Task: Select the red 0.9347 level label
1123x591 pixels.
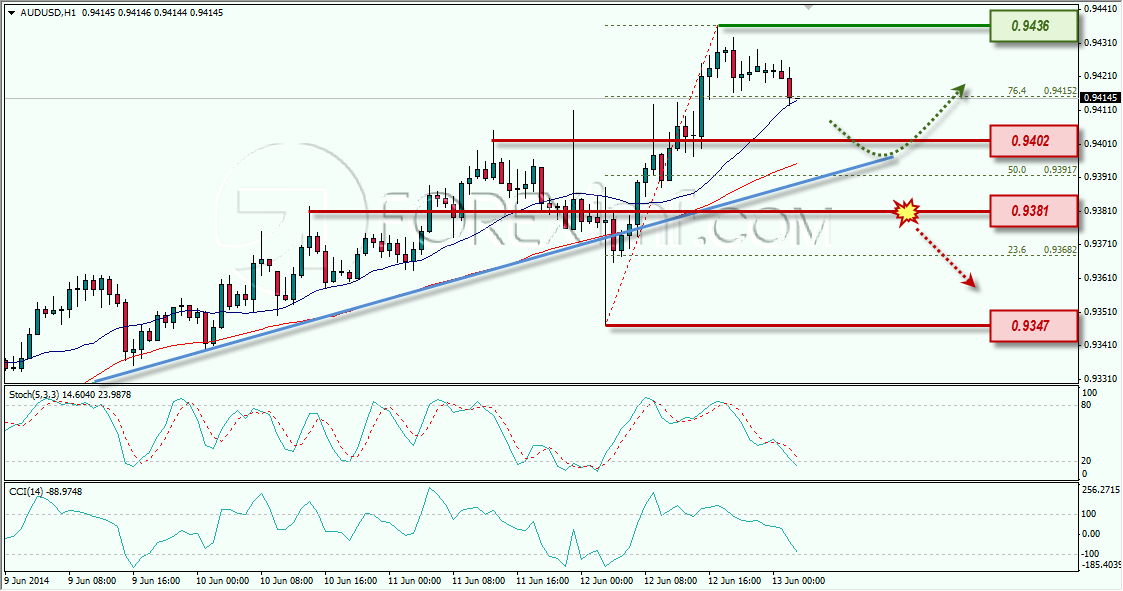Action: tap(1033, 326)
